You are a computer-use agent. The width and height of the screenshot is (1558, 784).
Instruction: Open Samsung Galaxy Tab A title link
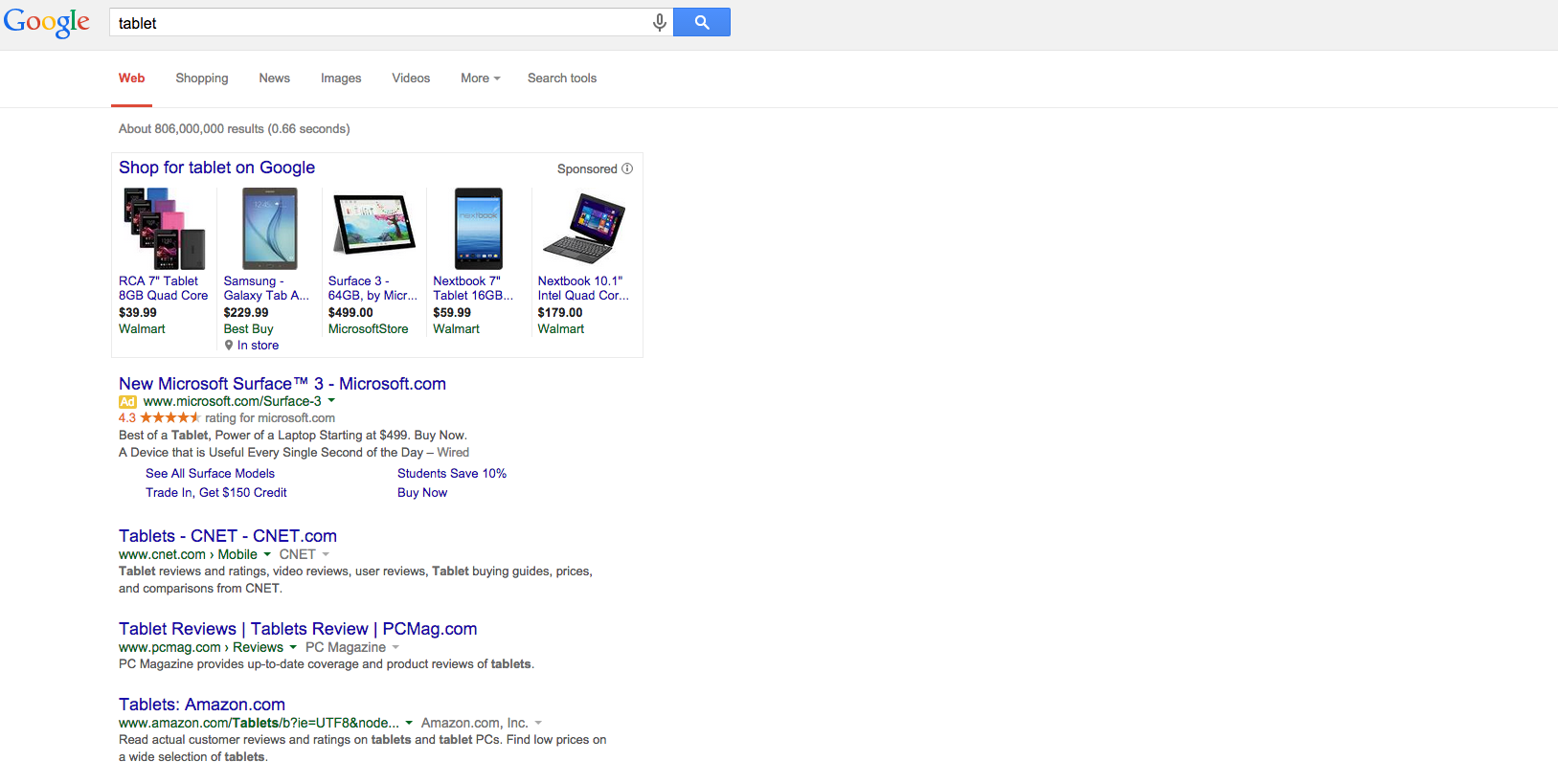tap(266, 288)
